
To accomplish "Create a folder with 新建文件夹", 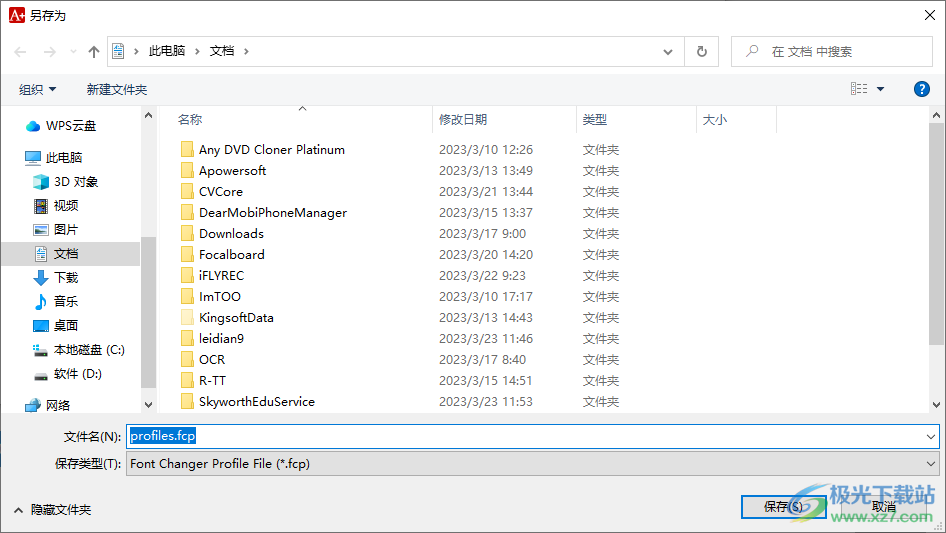I will [x=117, y=89].
